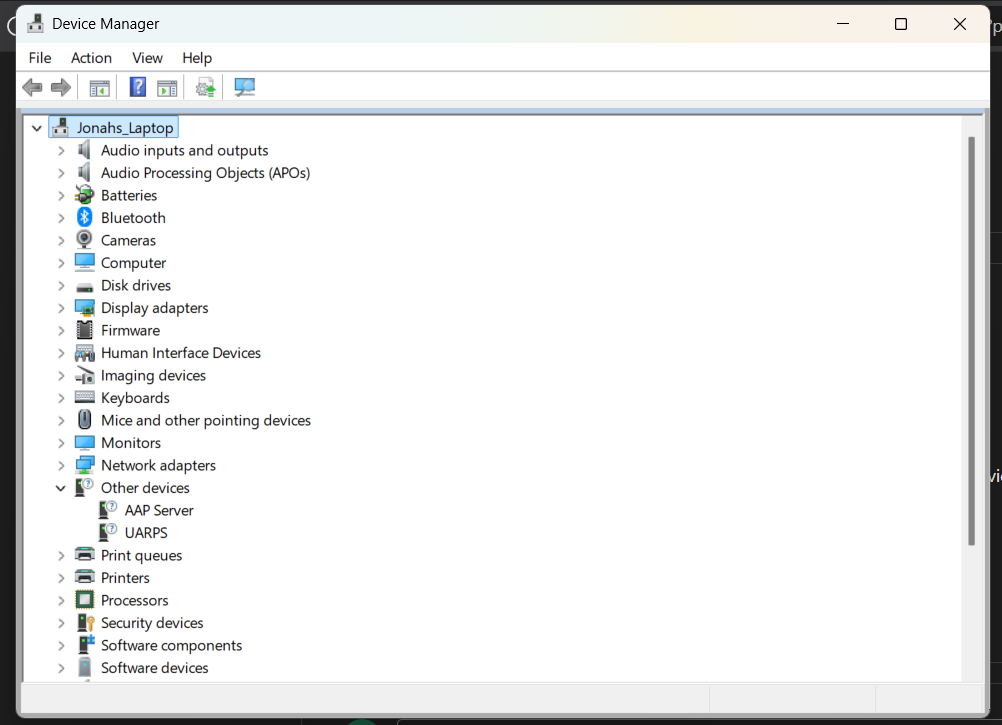Image resolution: width=1002 pixels, height=725 pixels.
Task: Click the Back arrow toolbar icon
Action: [32, 87]
